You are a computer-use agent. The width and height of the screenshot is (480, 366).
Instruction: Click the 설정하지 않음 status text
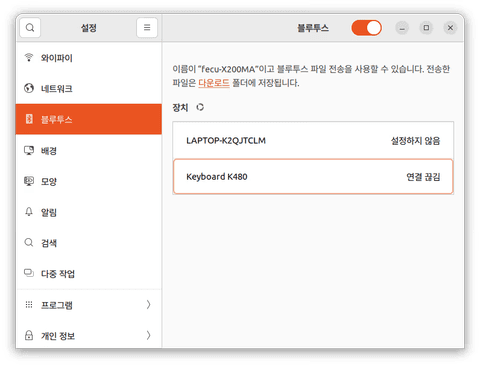(x=415, y=141)
